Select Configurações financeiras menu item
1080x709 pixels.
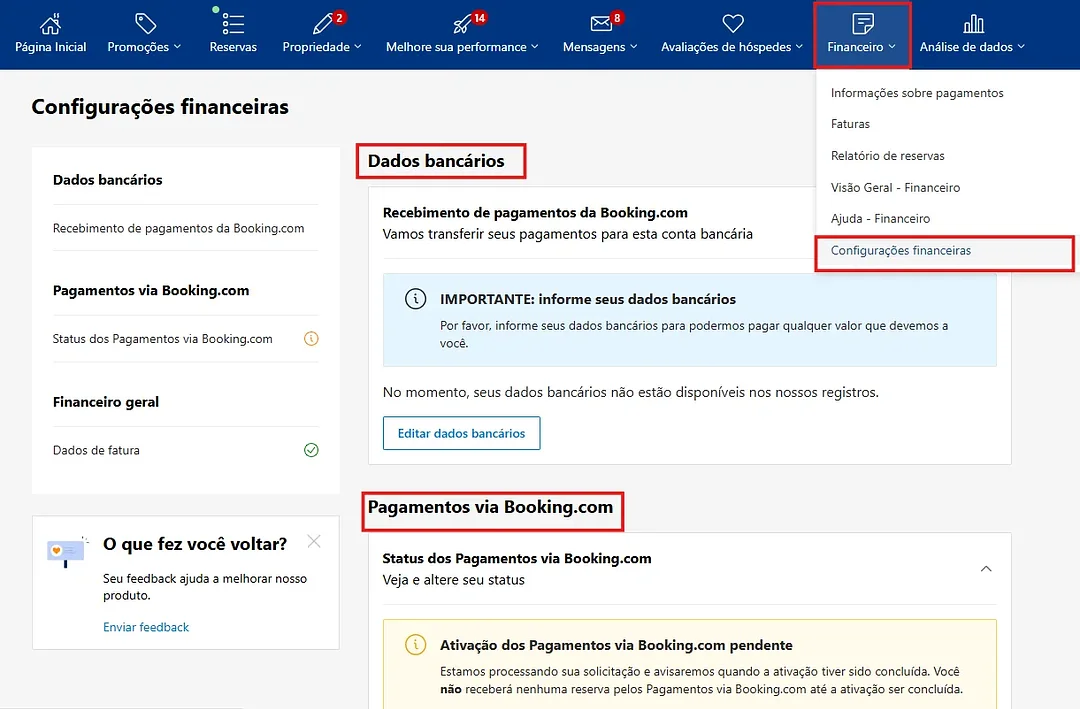coord(901,251)
